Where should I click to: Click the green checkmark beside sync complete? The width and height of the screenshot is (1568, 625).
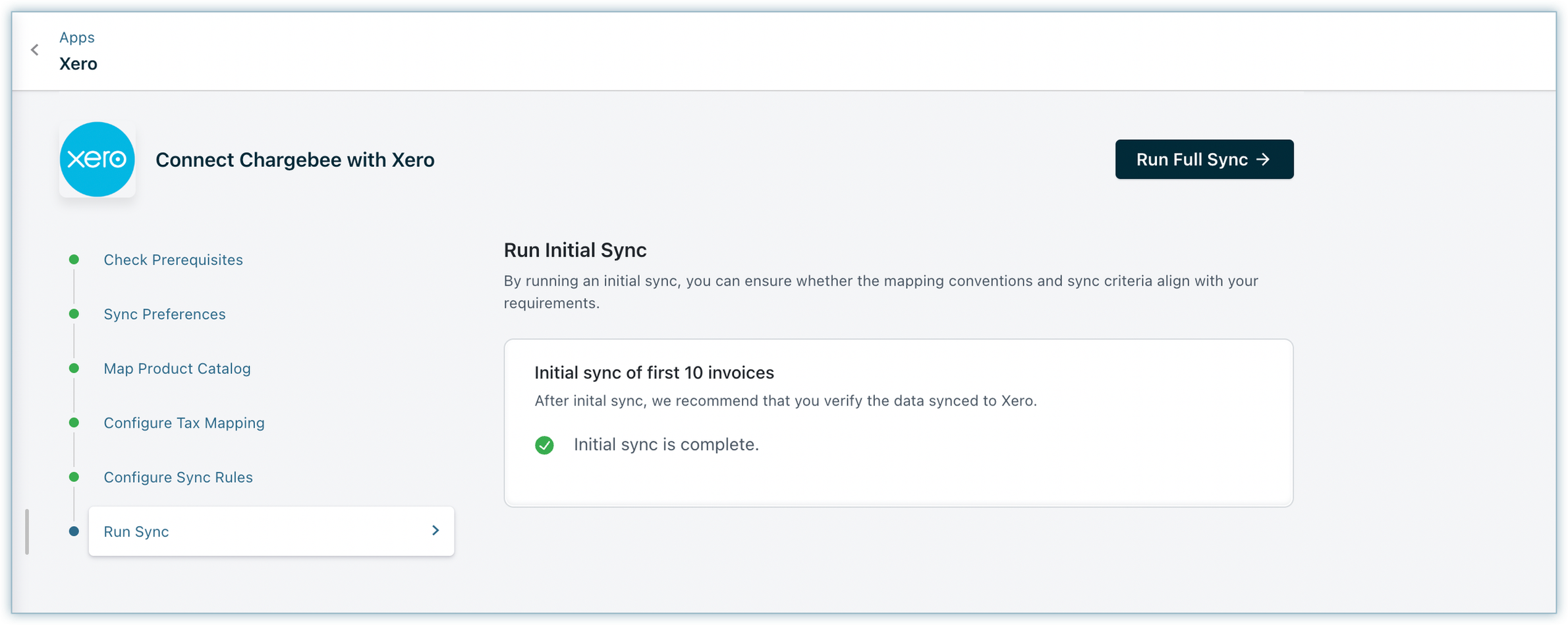pos(544,446)
